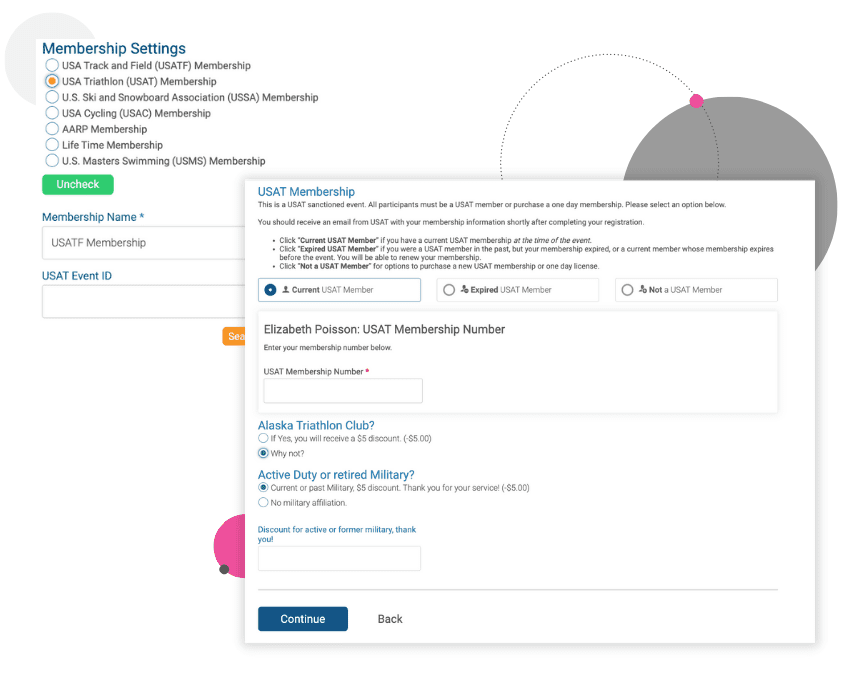
Task: Choose the 'Why not?' radio option
Action: coord(263,453)
